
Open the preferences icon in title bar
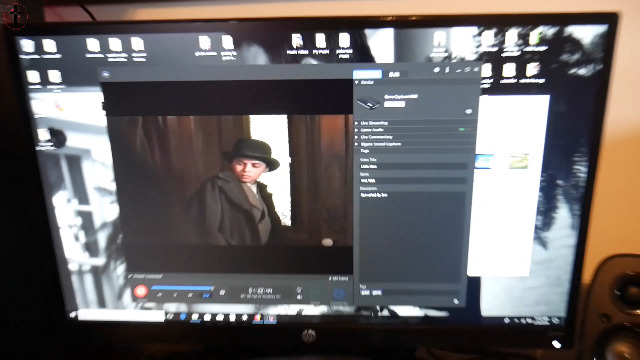tap(436, 70)
